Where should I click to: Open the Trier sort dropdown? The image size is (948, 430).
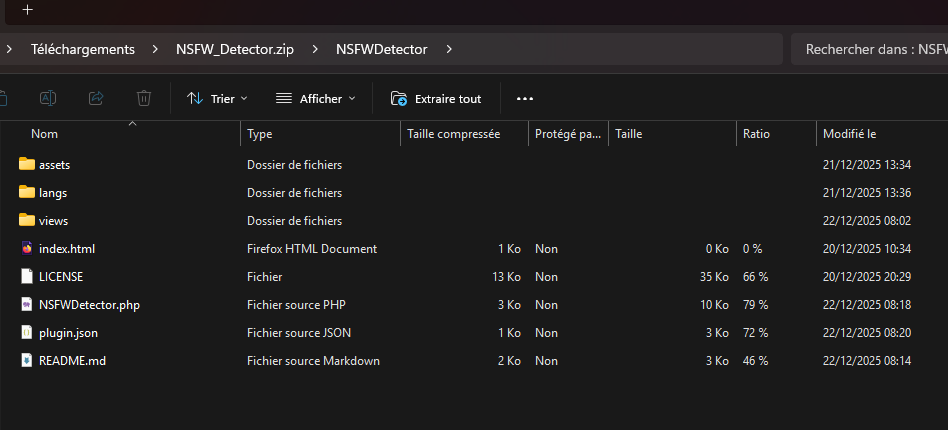click(217, 99)
